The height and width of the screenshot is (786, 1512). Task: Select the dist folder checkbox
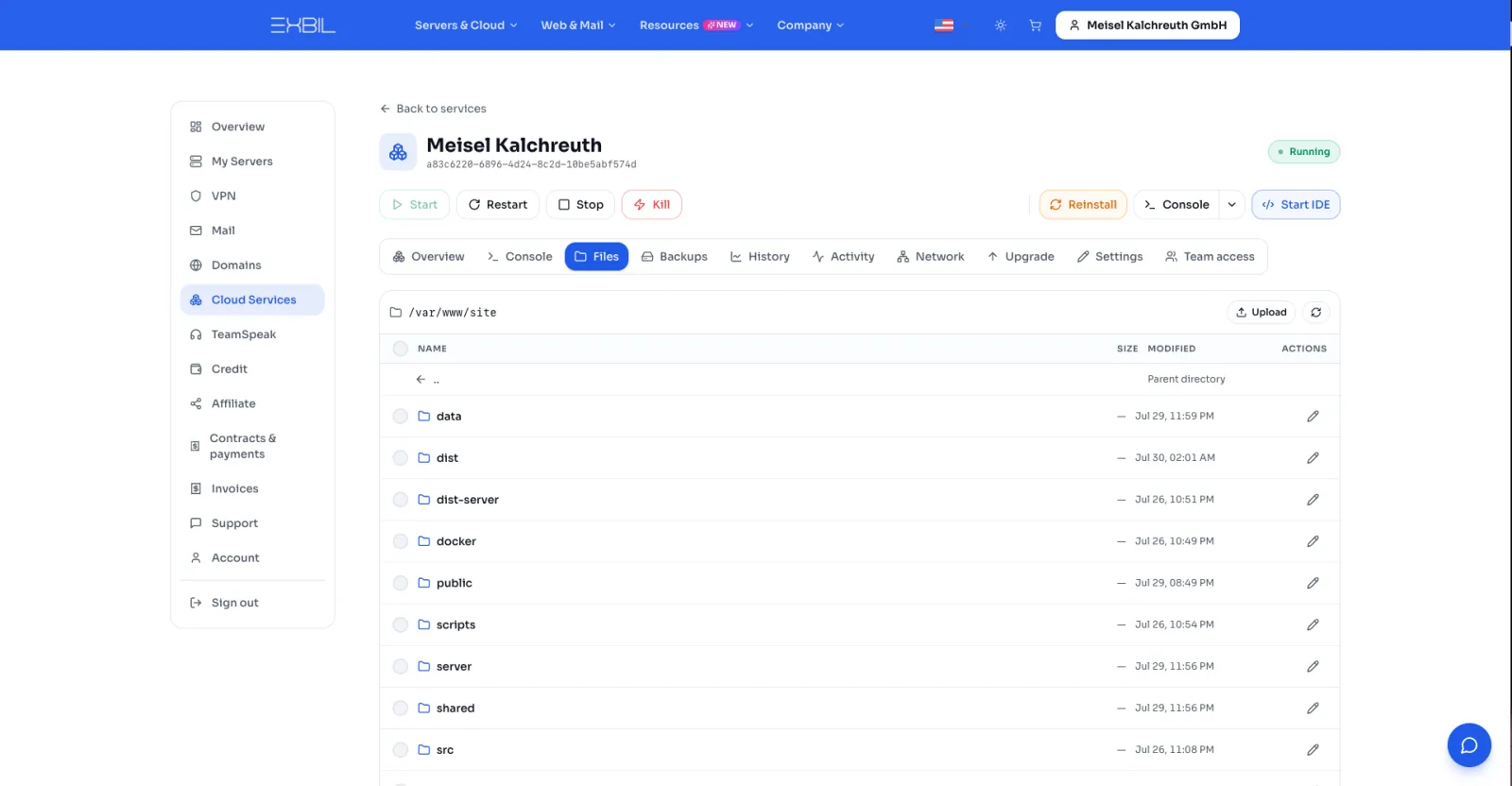(401, 458)
